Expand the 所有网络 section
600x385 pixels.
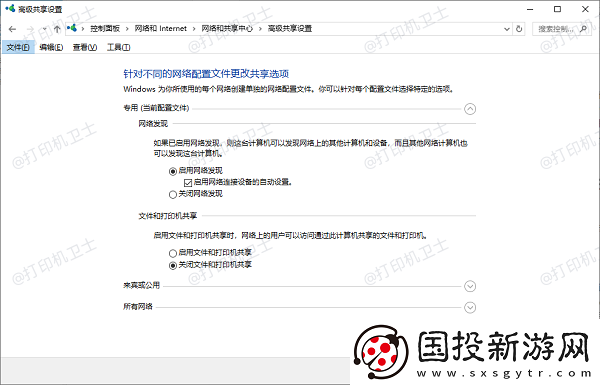tap(470, 307)
